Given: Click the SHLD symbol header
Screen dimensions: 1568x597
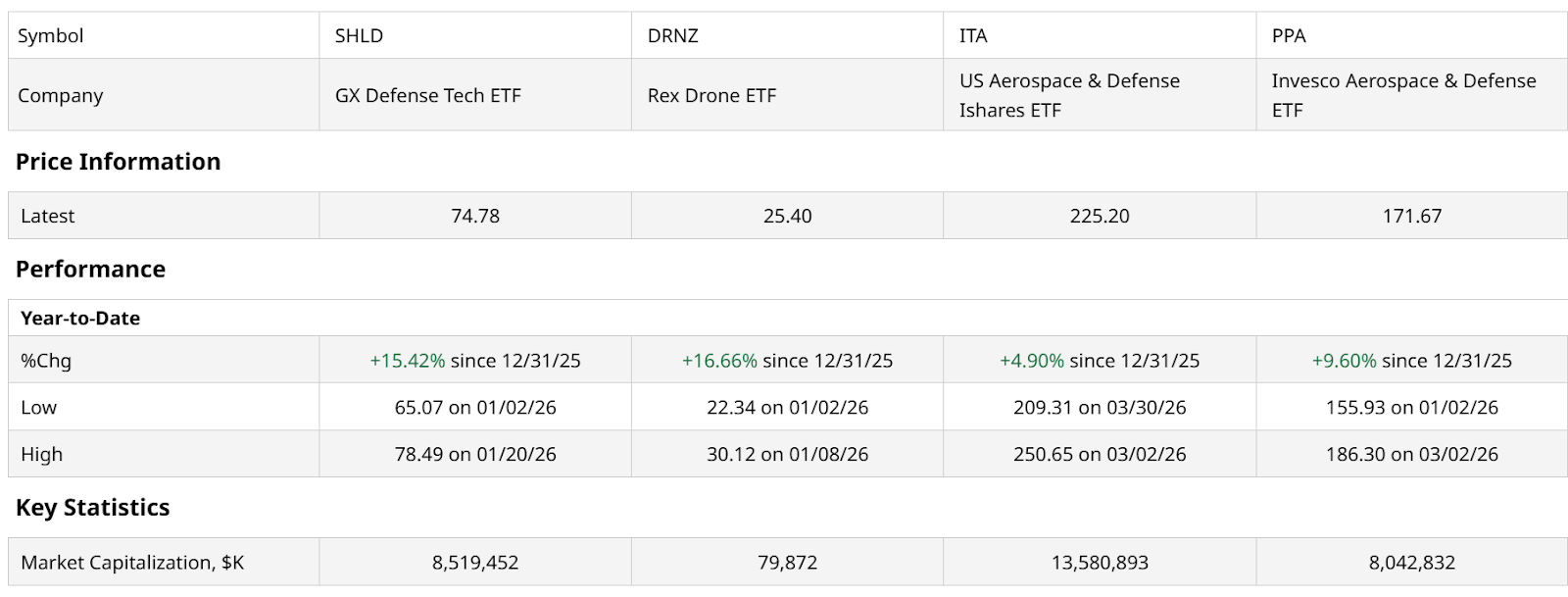Looking at the screenshot, I should click(x=359, y=36).
